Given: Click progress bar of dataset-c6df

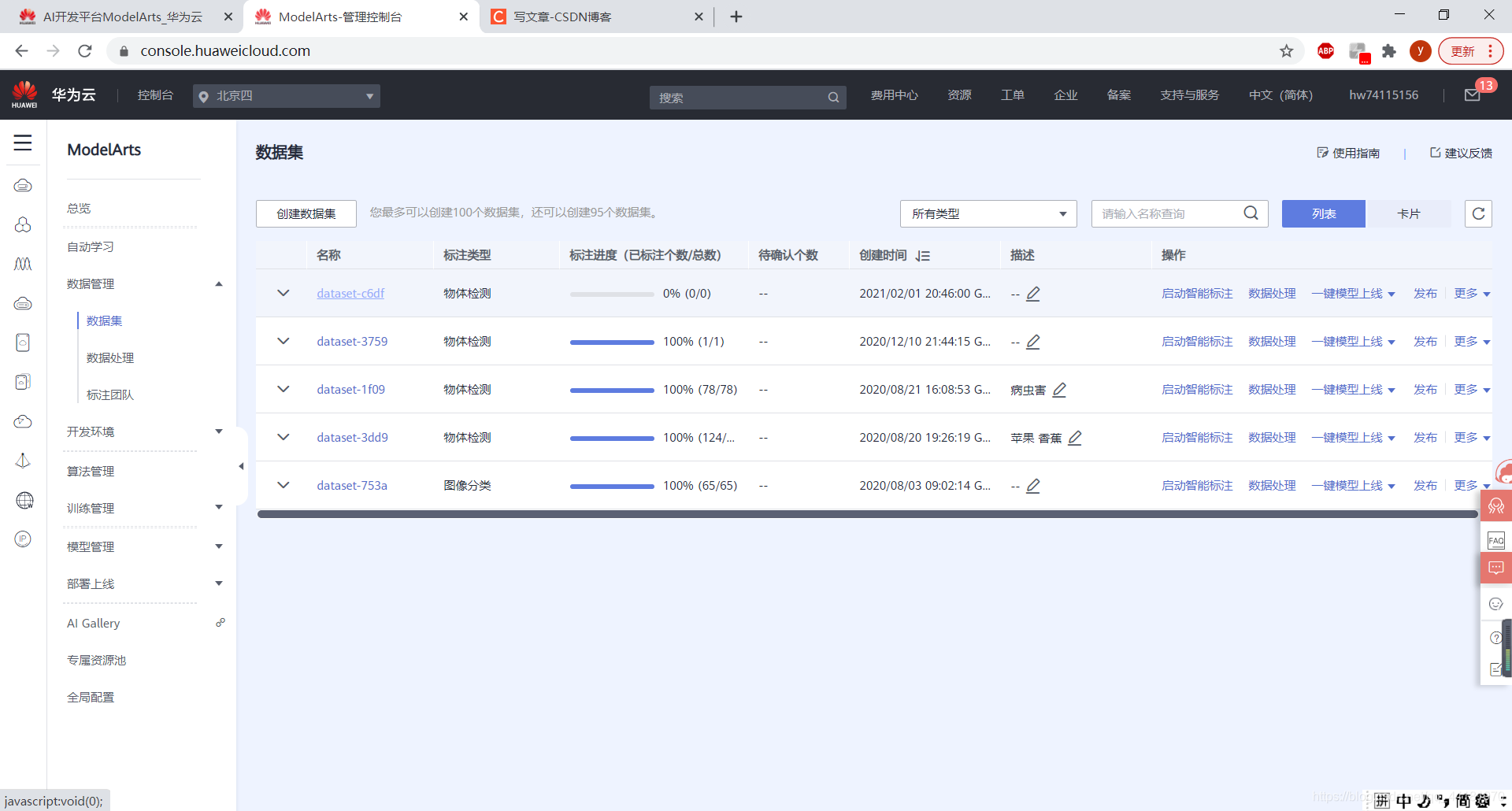Looking at the screenshot, I should (612, 294).
